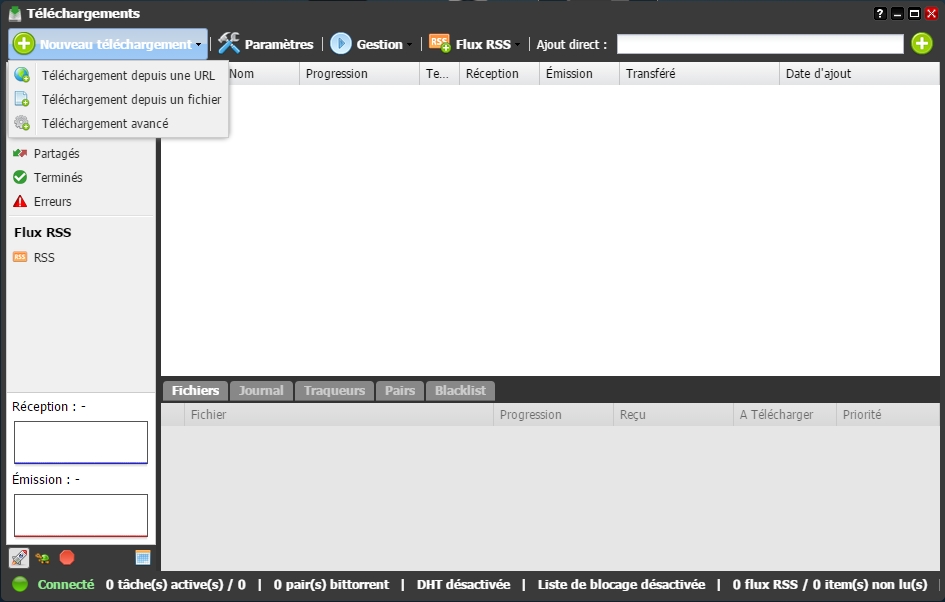Screen dimensions: 945x602
Task: Enable turtle slow-speed mode
Action: pos(42,558)
